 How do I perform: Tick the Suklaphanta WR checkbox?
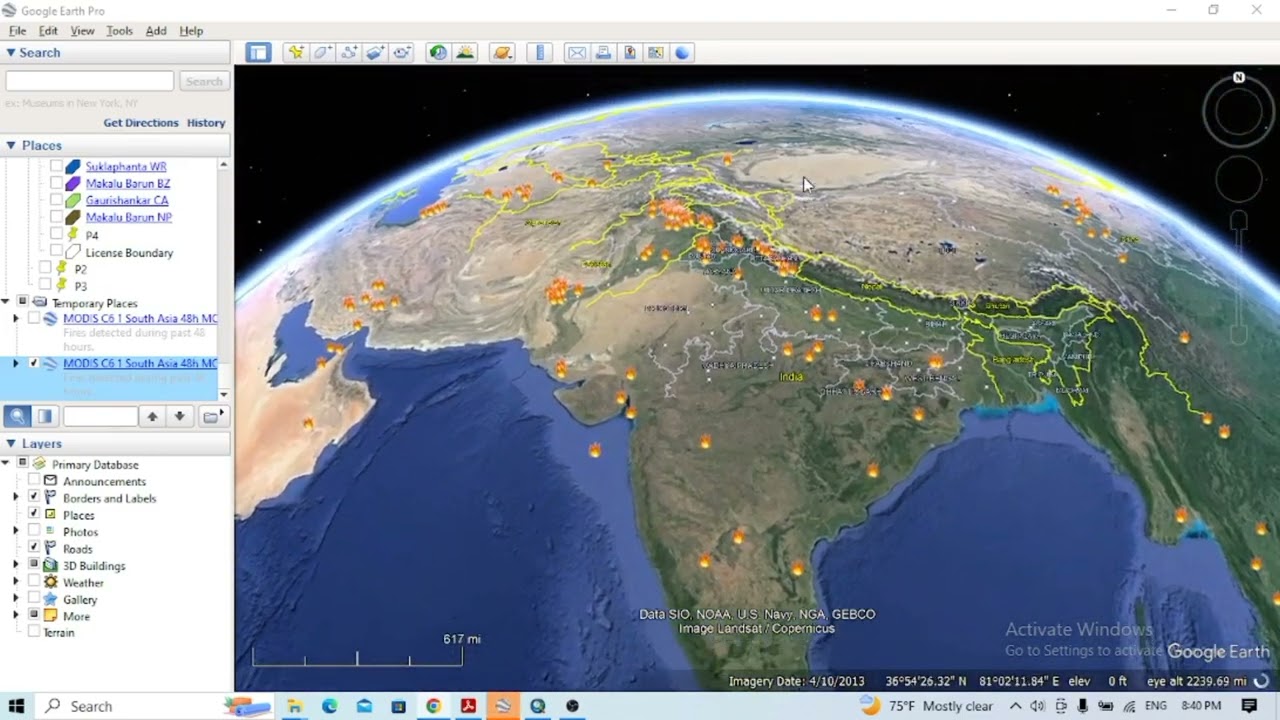pos(57,167)
